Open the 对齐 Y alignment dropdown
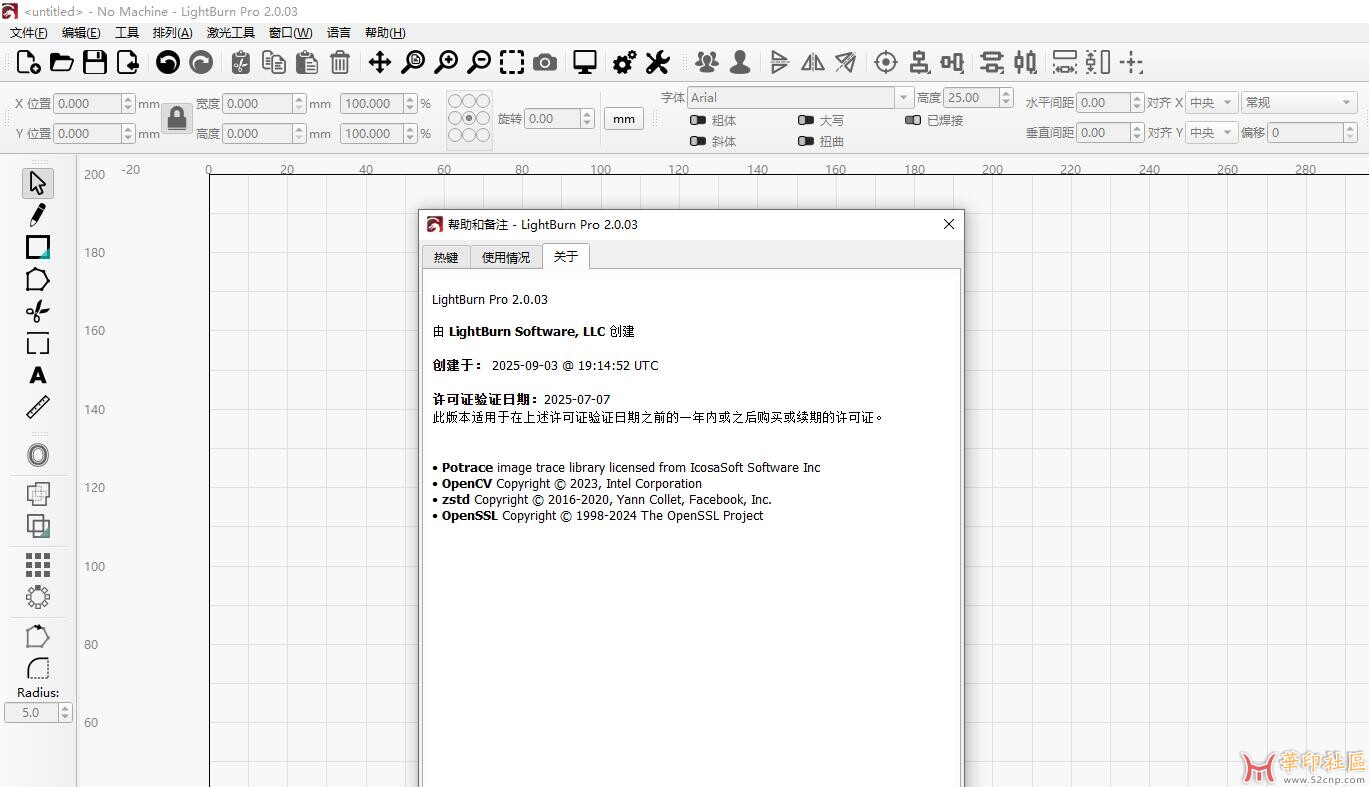This screenshot has width=1369, height=787. (1212, 132)
